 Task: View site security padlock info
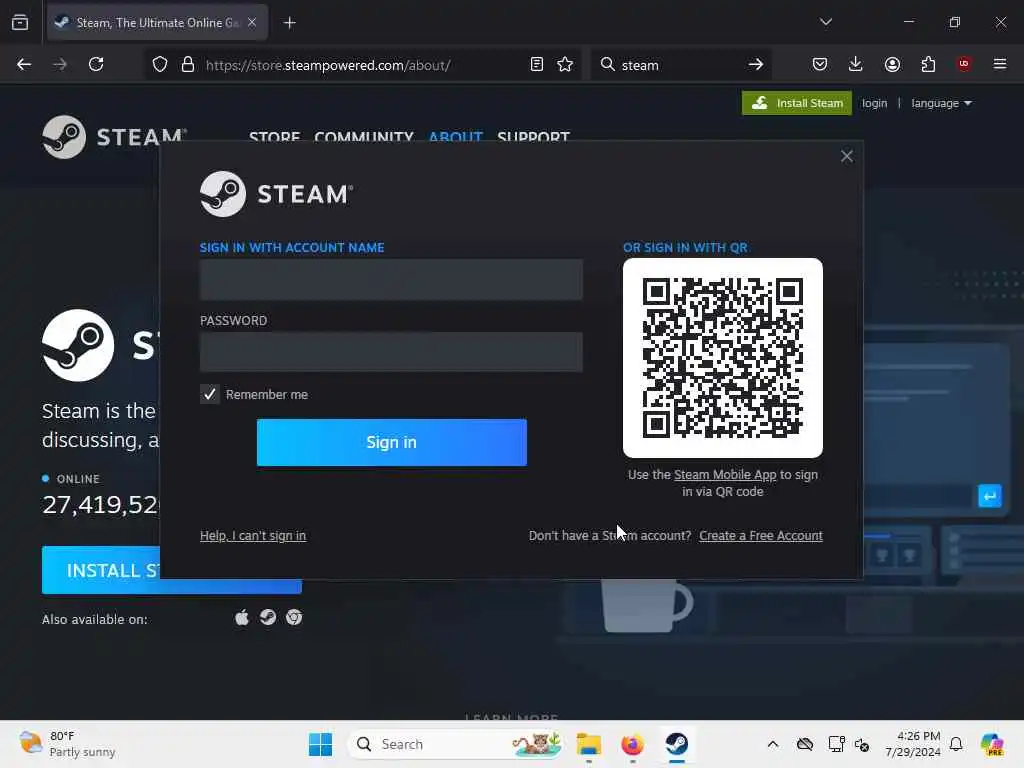pyautogui.click(x=188, y=65)
